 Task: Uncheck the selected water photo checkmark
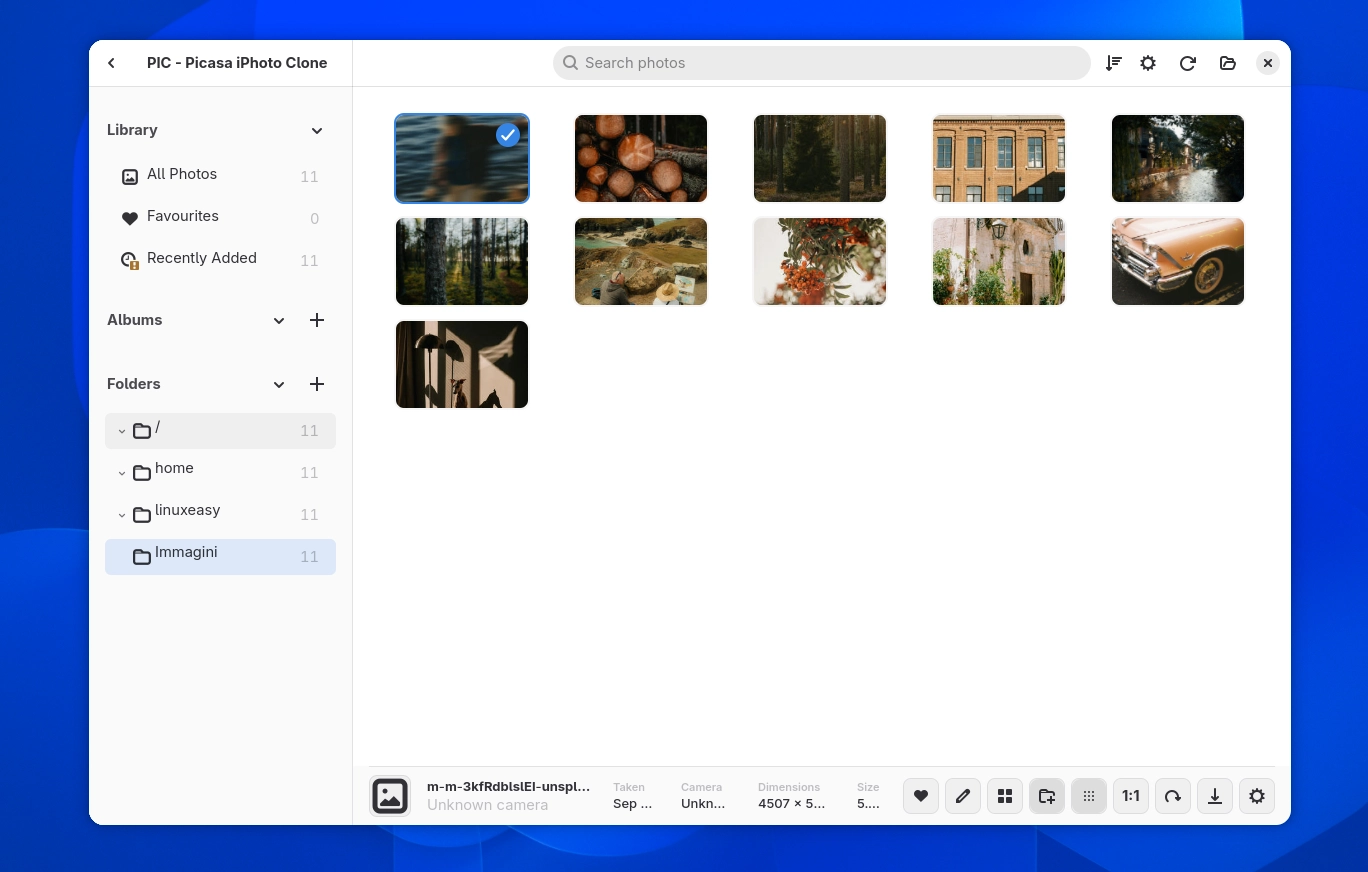pyautogui.click(x=508, y=135)
